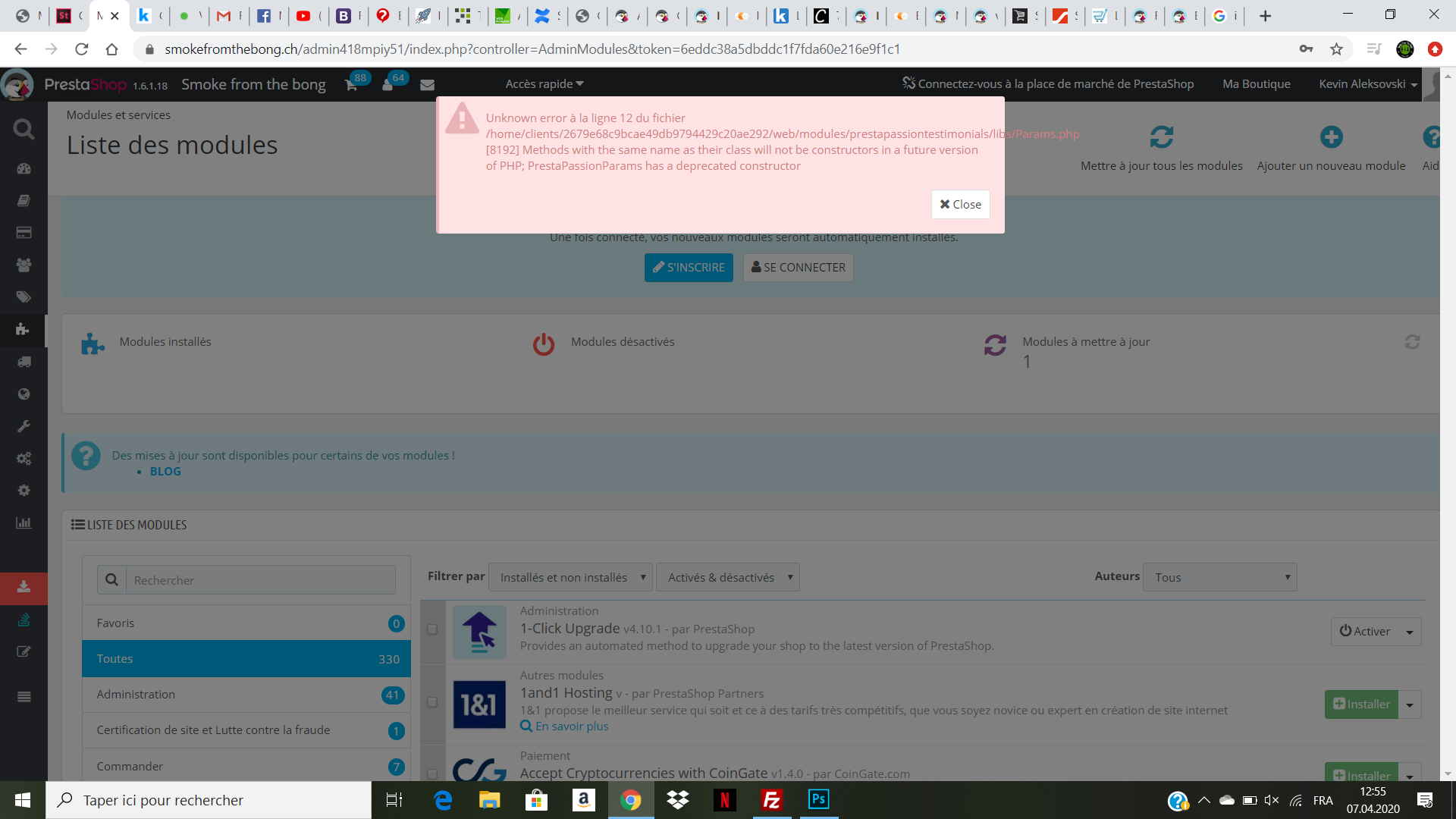Open the Activés & désactivés filter dropdown
The height and width of the screenshot is (819, 1456).
click(727, 578)
